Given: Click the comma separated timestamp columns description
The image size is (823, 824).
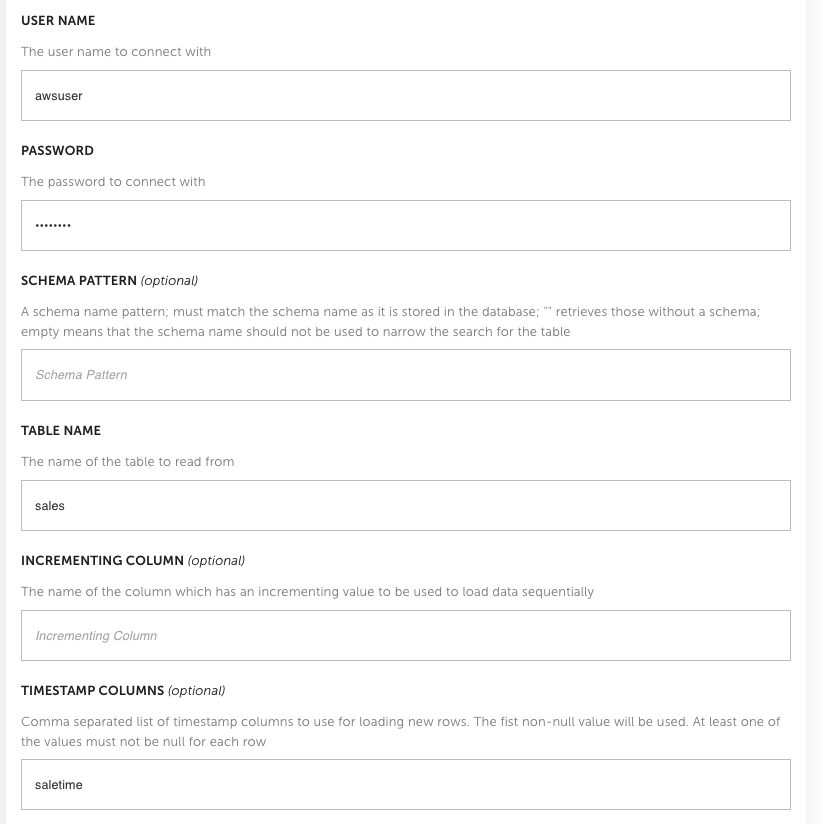Looking at the screenshot, I should click(x=400, y=732).
